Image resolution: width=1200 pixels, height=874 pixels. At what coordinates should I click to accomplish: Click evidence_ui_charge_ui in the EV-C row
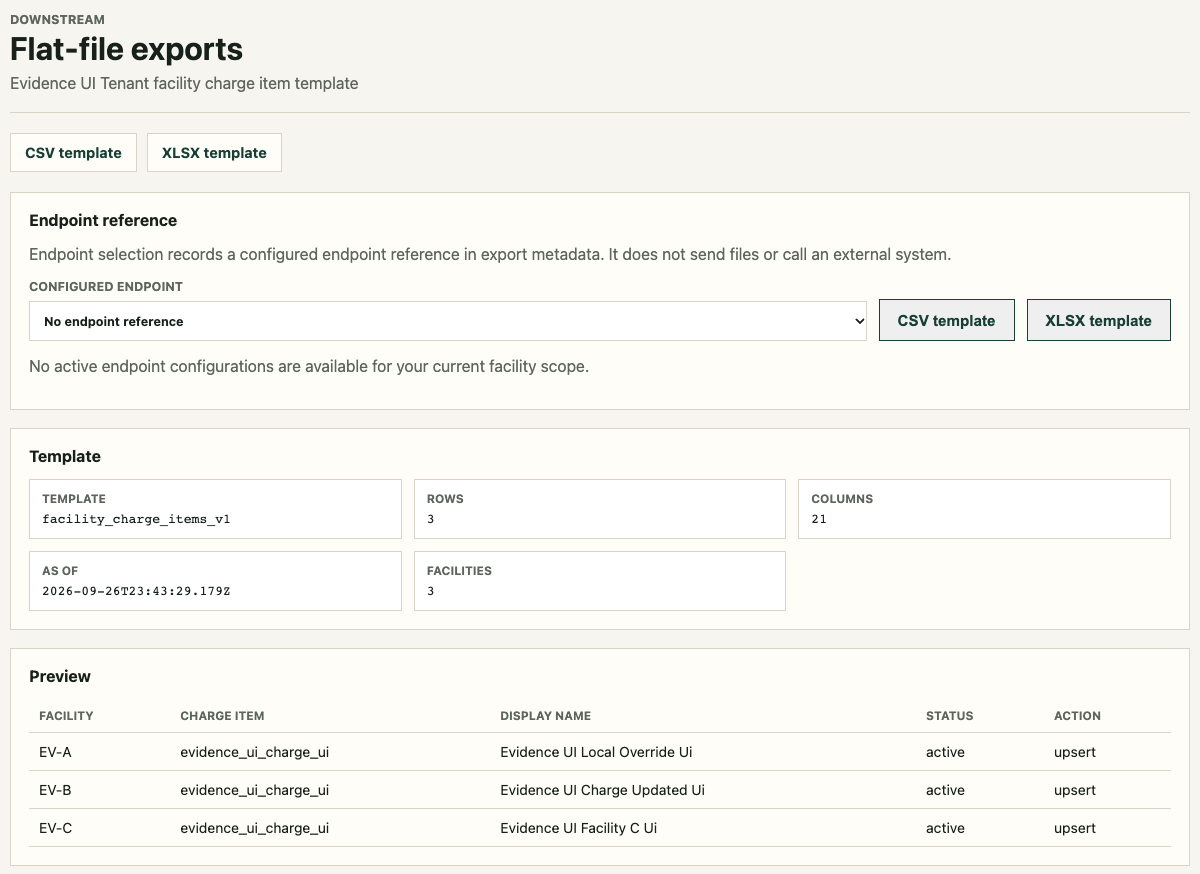(x=254, y=828)
